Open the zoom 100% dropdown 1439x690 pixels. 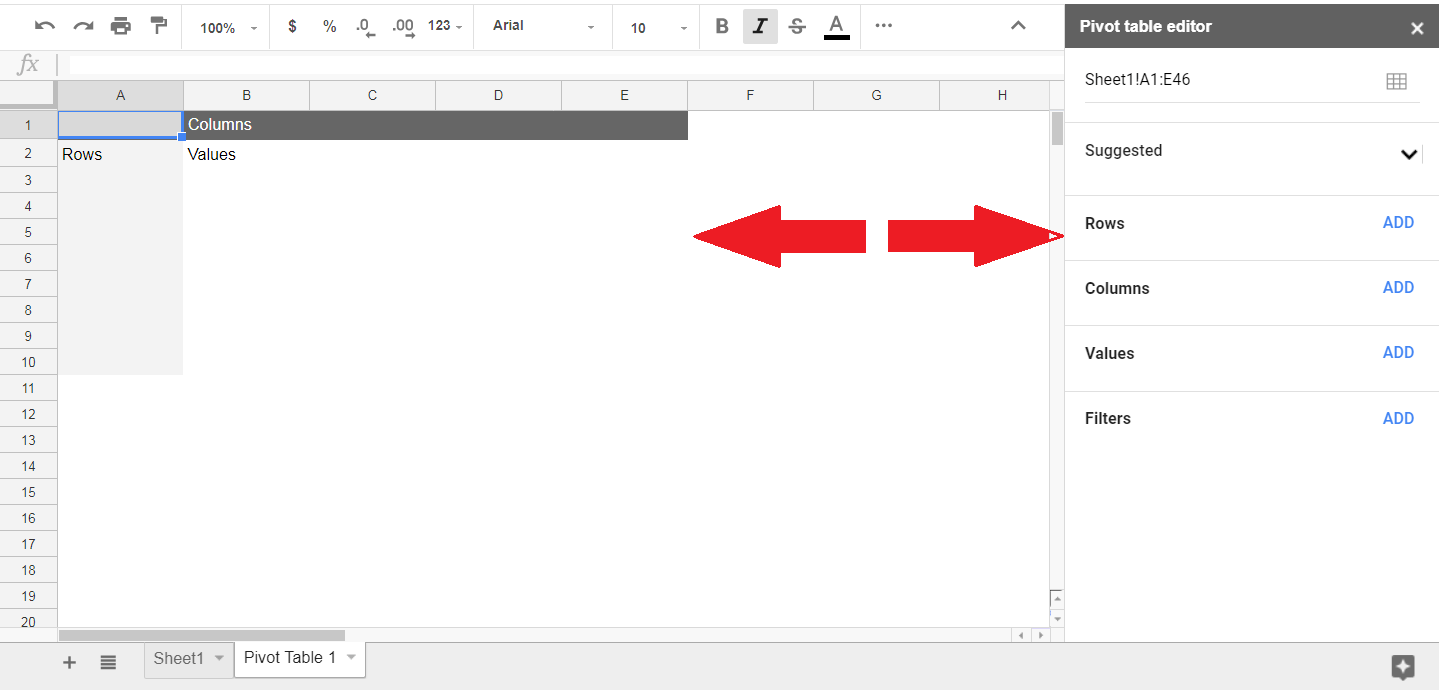228,28
